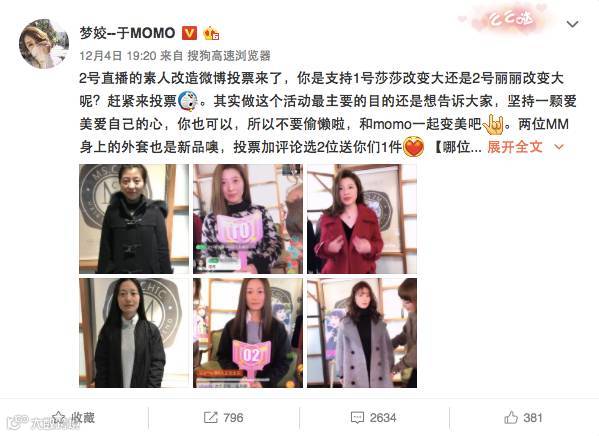Open the 梦姣--于MOMO username link

(127, 33)
